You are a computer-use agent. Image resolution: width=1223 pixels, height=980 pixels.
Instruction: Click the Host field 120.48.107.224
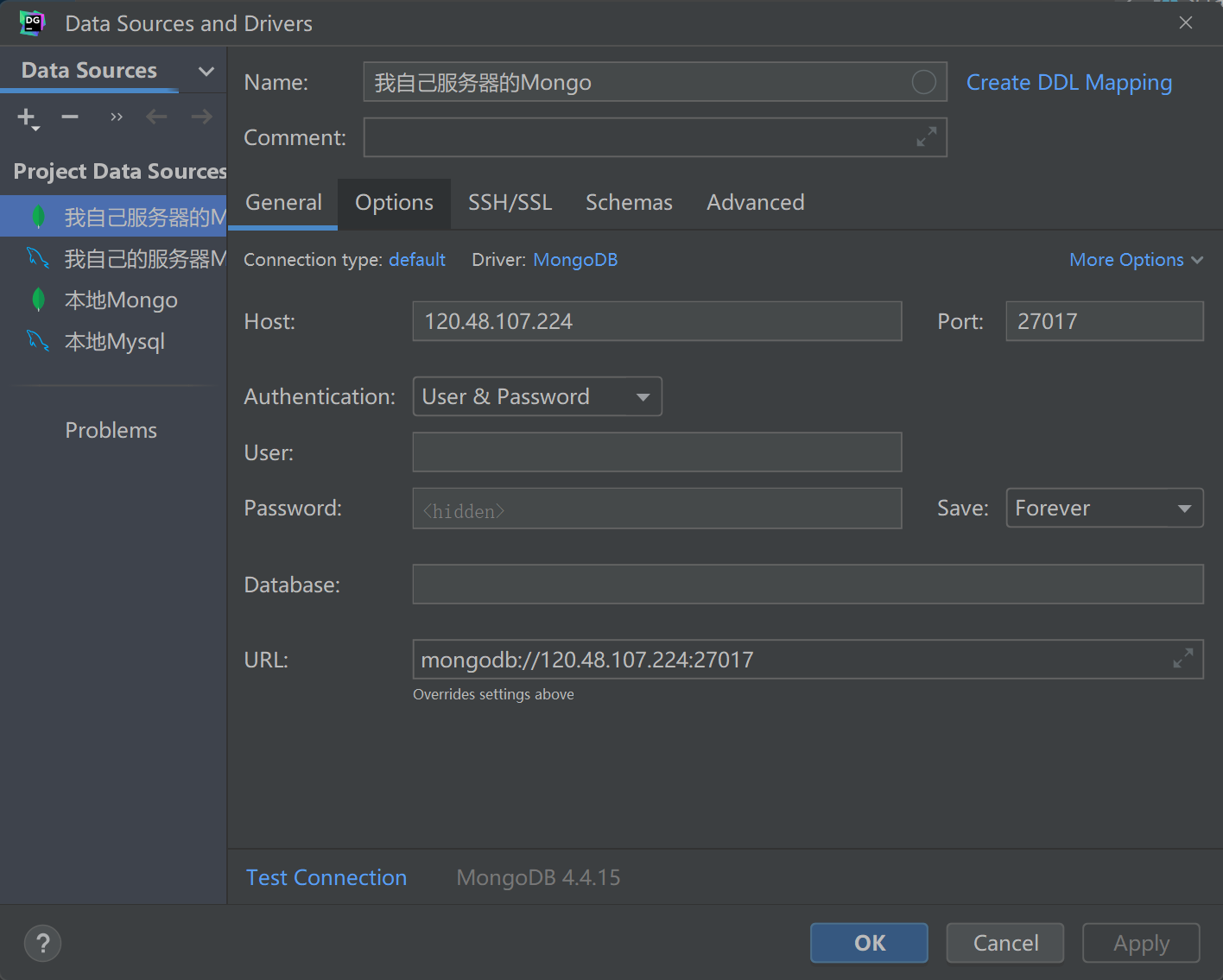pyautogui.click(x=657, y=321)
